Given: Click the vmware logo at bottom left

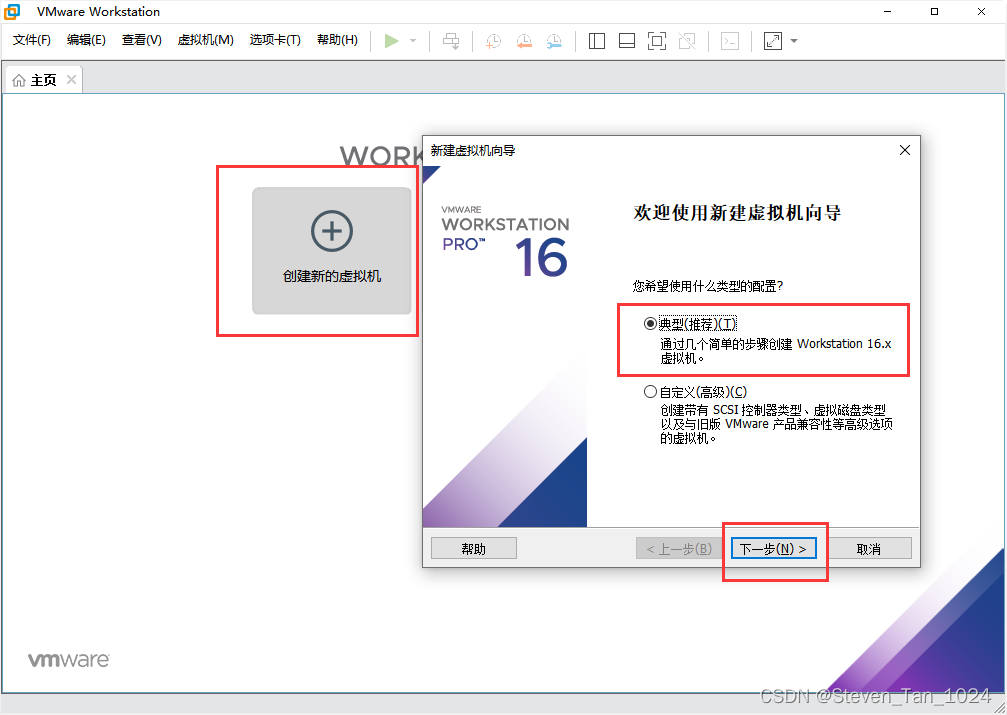Looking at the screenshot, I should click(69, 660).
